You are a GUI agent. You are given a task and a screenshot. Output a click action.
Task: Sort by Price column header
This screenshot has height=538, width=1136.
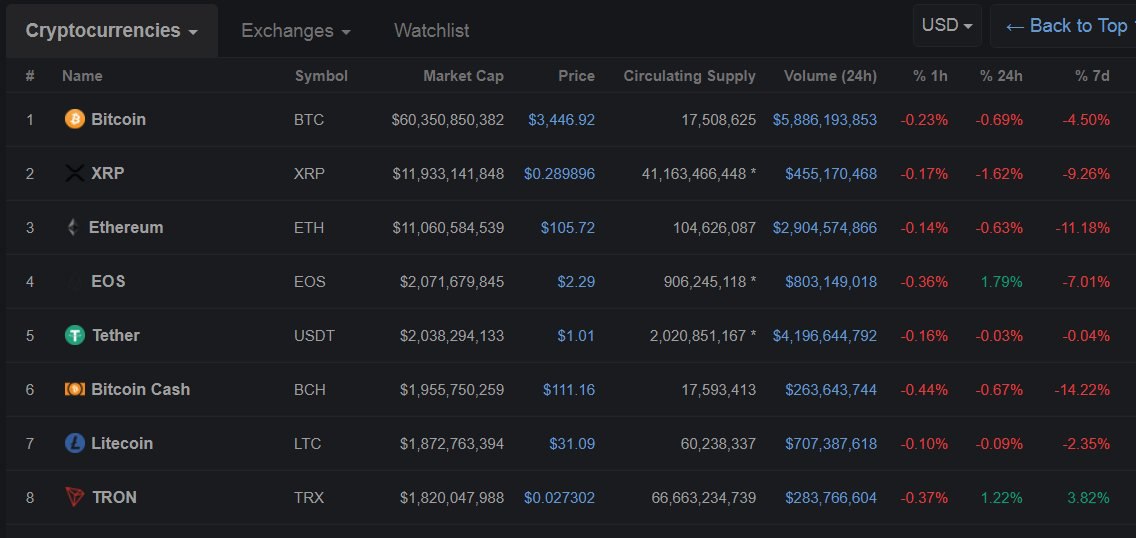[577, 76]
